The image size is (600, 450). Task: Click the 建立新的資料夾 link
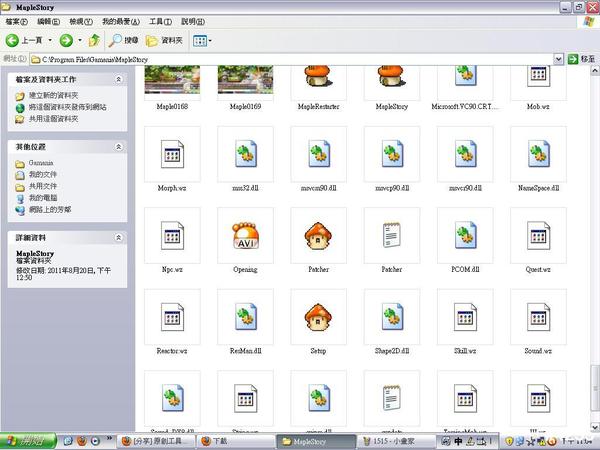pyautogui.click(x=60, y=96)
